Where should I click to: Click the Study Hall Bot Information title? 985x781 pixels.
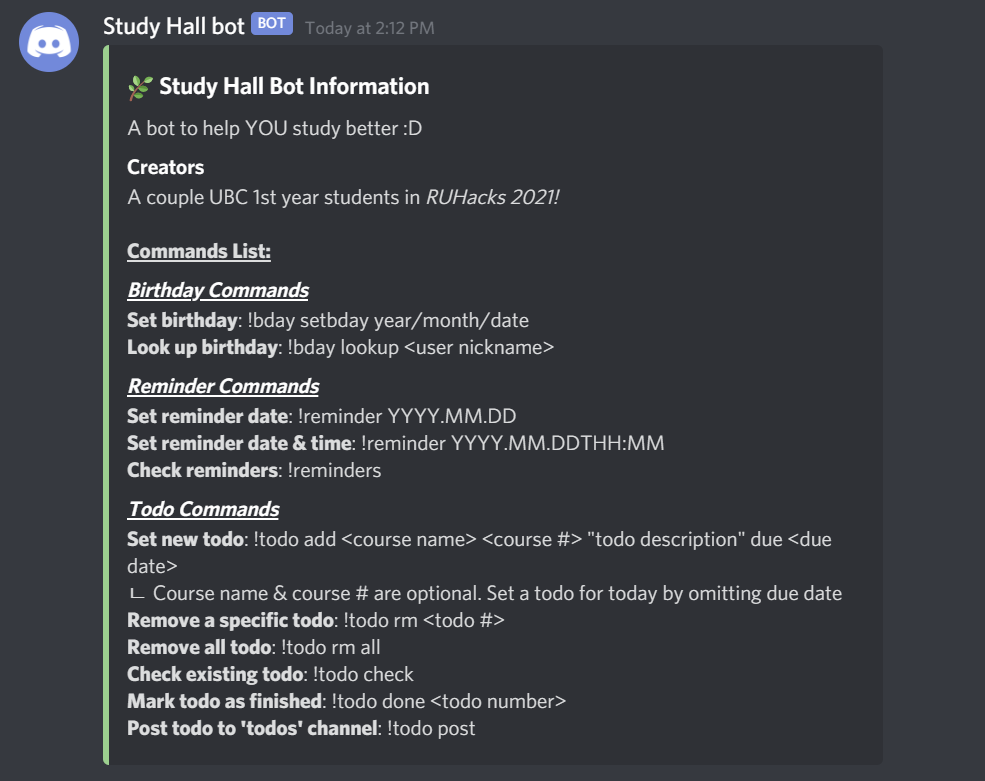pos(294,87)
